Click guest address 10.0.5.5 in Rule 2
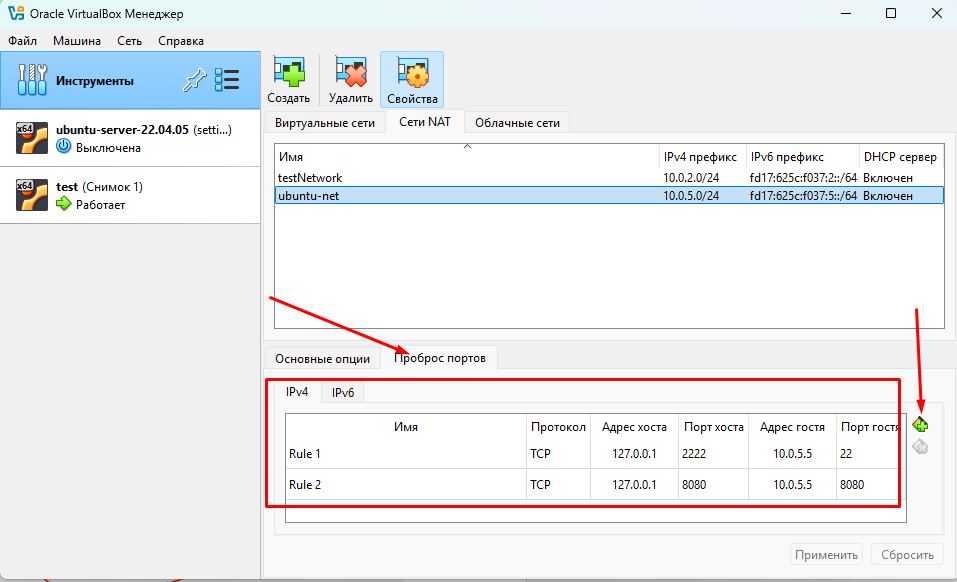The height and width of the screenshot is (582, 957). pos(792,485)
